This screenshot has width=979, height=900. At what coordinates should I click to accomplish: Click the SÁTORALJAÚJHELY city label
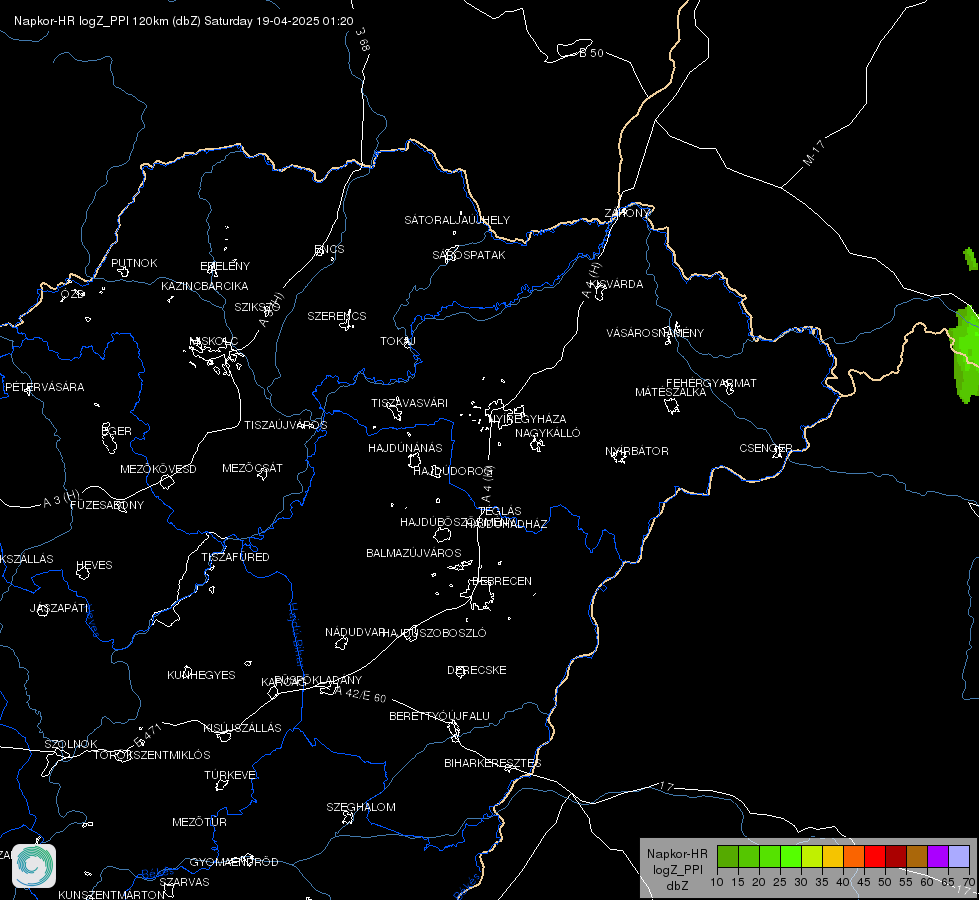click(x=457, y=220)
